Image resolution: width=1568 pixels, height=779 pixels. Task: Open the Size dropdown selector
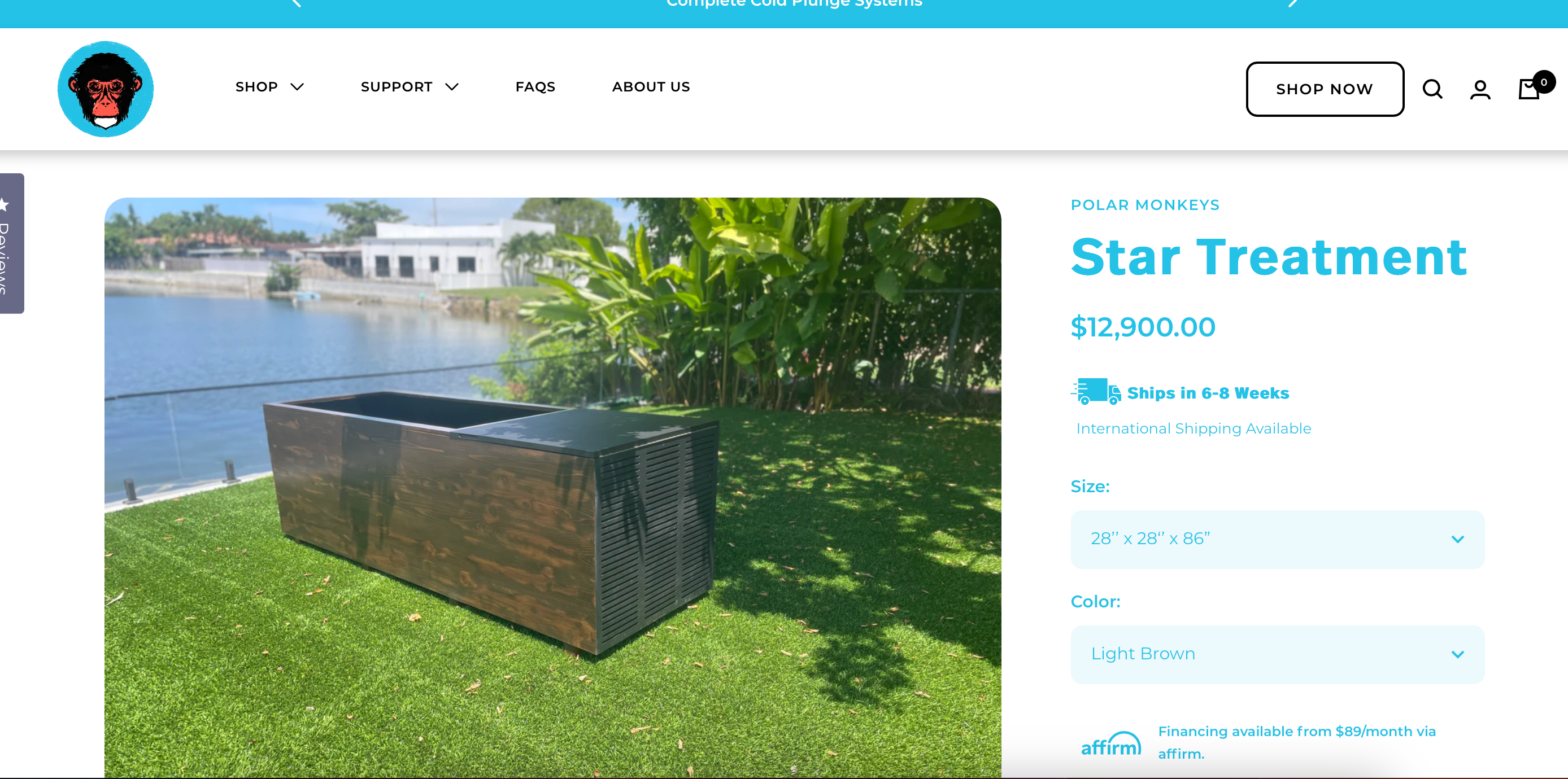[1277, 539]
